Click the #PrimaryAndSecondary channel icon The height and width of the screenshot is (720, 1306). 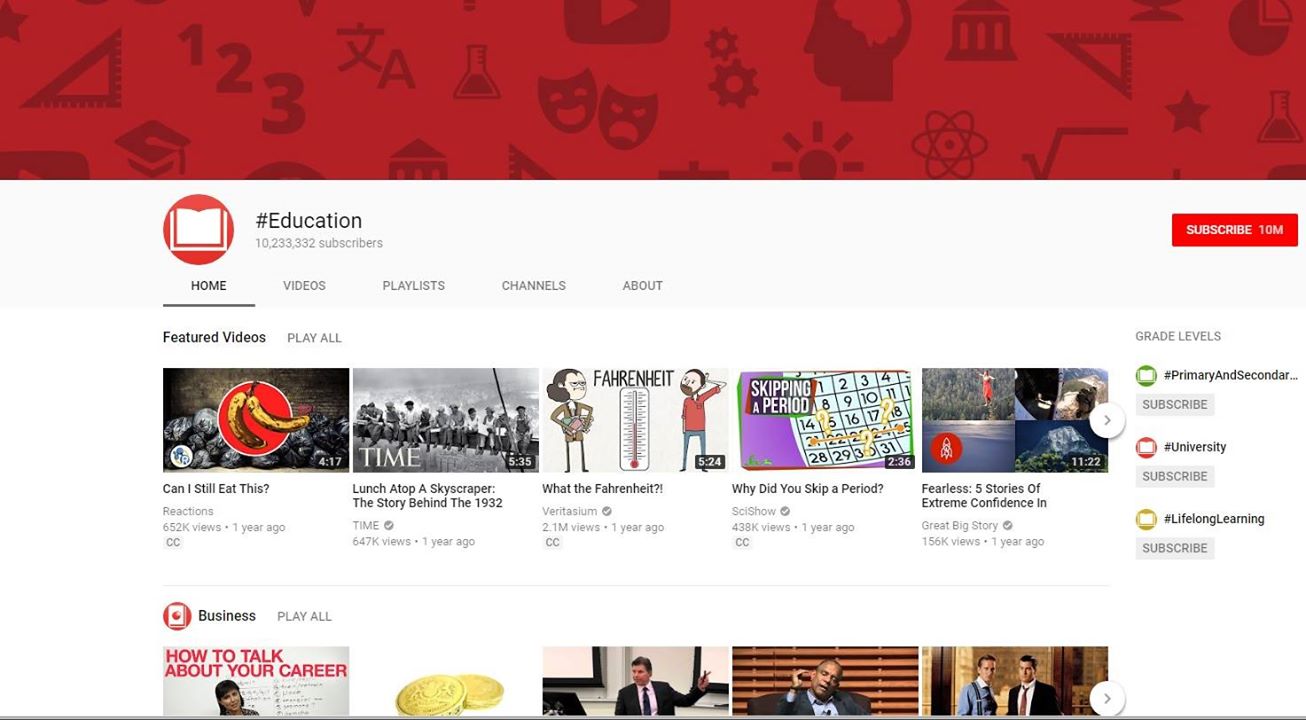point(1146,376)
